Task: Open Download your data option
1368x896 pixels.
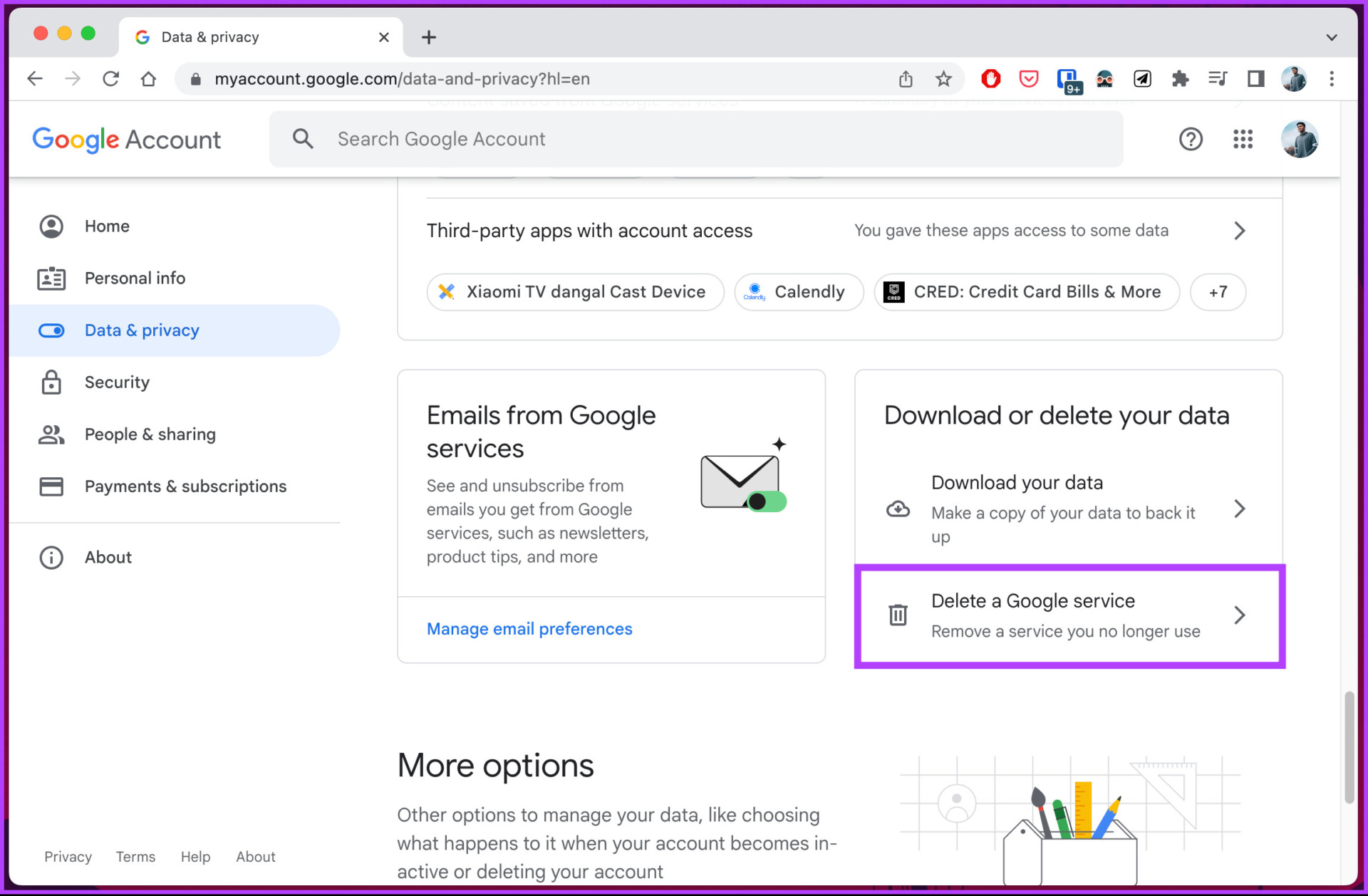Action: [x=1069, y=509]
